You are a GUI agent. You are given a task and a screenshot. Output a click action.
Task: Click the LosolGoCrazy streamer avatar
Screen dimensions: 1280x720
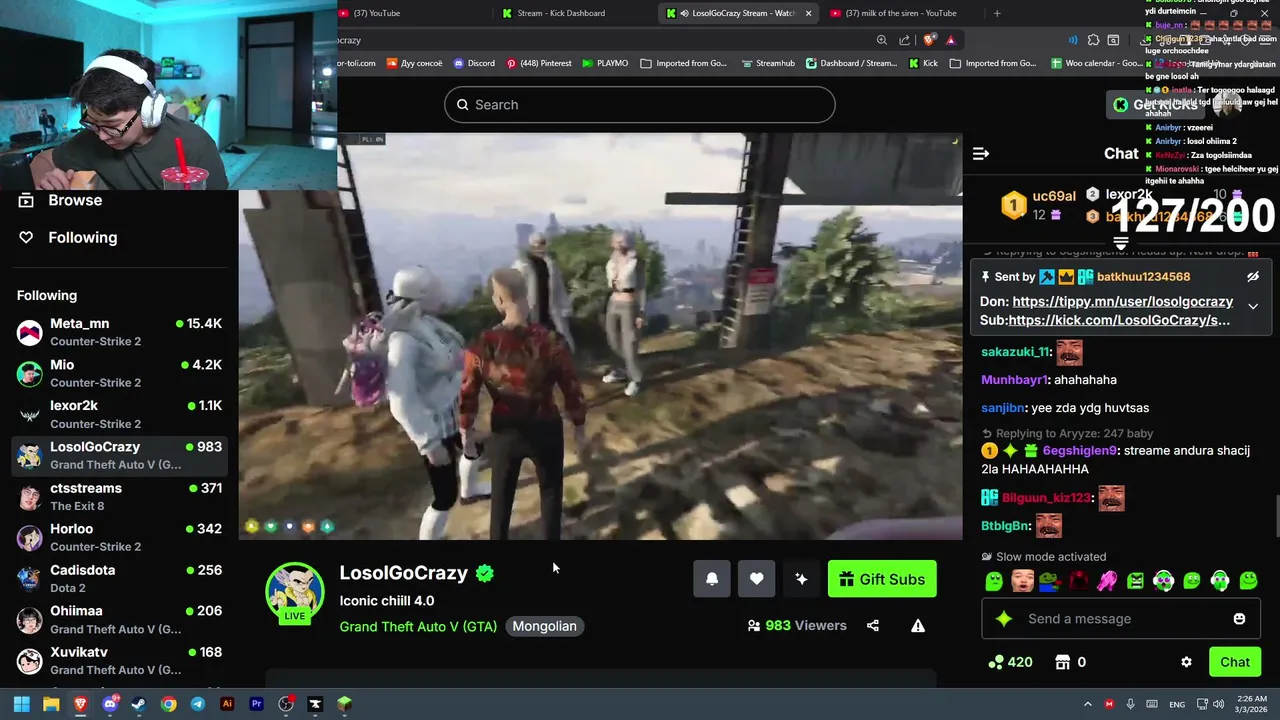click(294, 591)
